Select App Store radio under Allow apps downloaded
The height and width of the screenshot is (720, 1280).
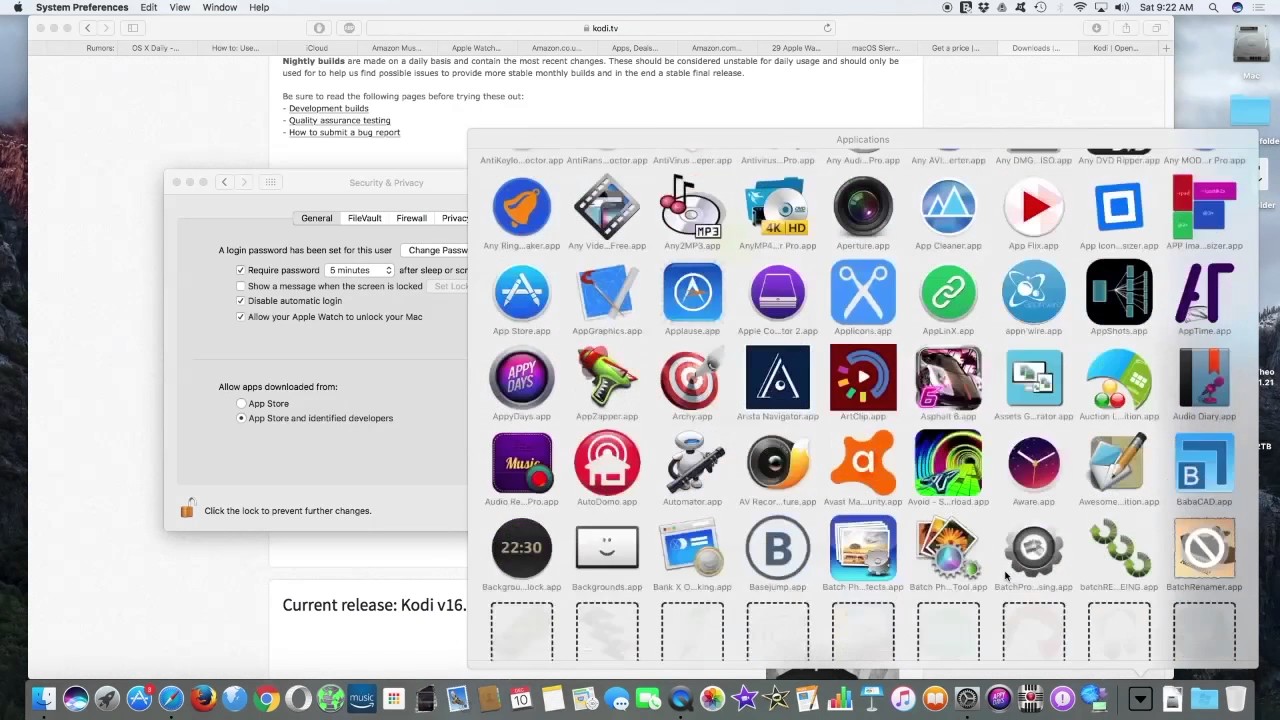click(x=241, y=403)
